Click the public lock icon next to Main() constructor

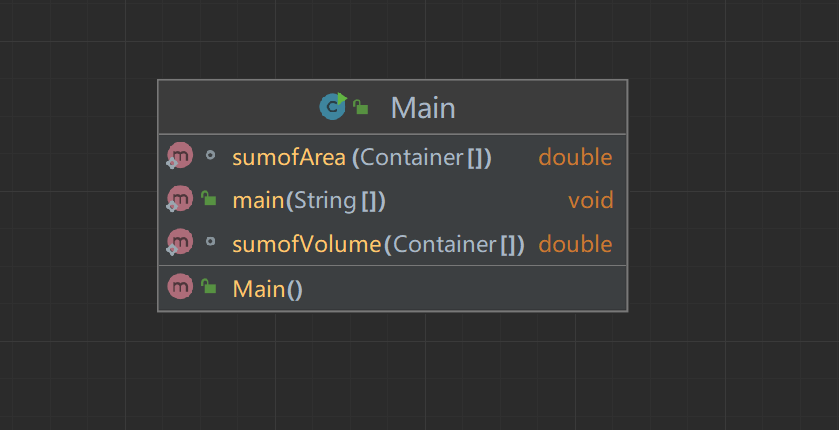click(209, 288)
